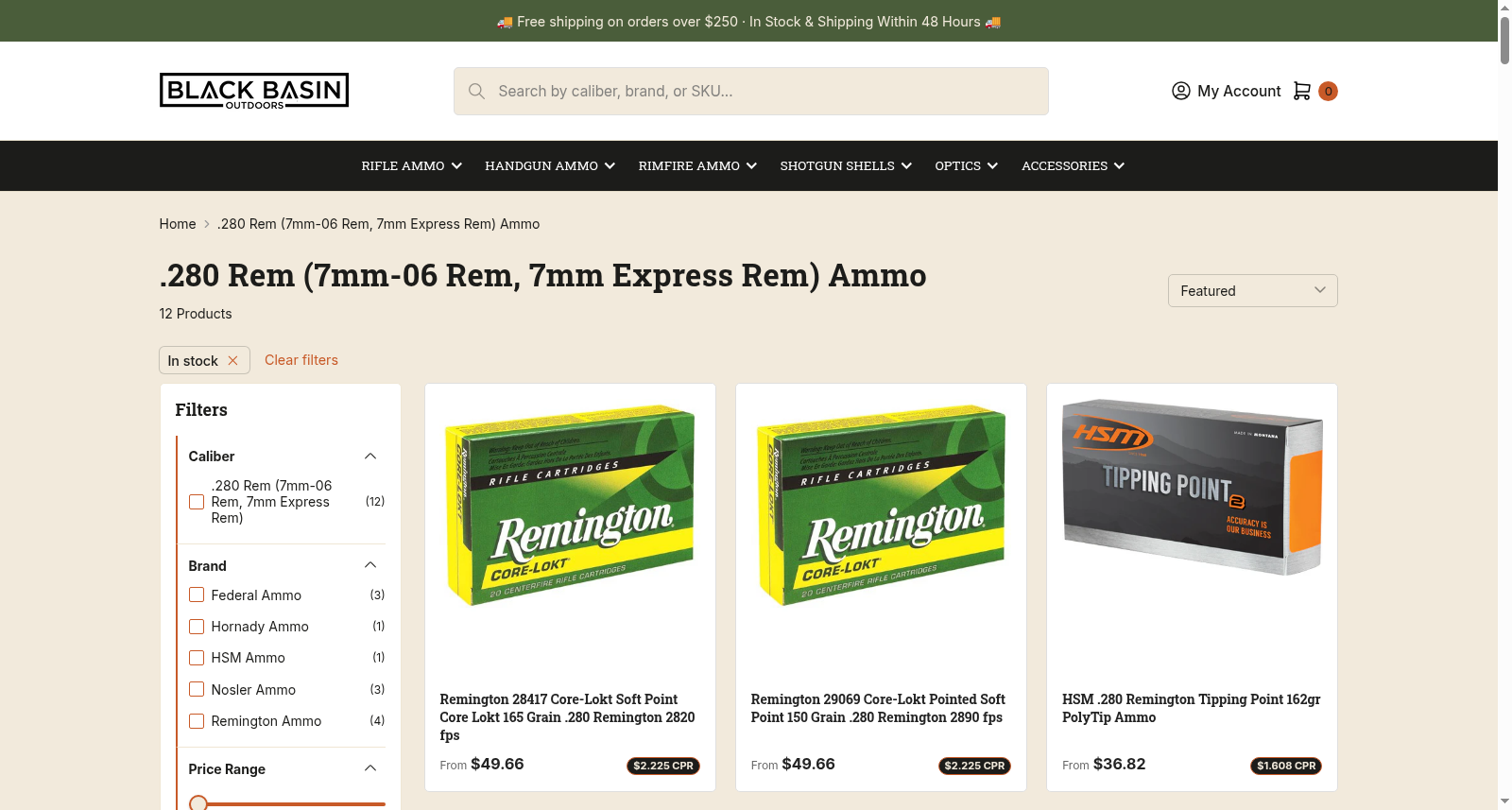This screenshot has width=1512, height=810.
Task: Click the price range slider track
Action: point(293,804)
